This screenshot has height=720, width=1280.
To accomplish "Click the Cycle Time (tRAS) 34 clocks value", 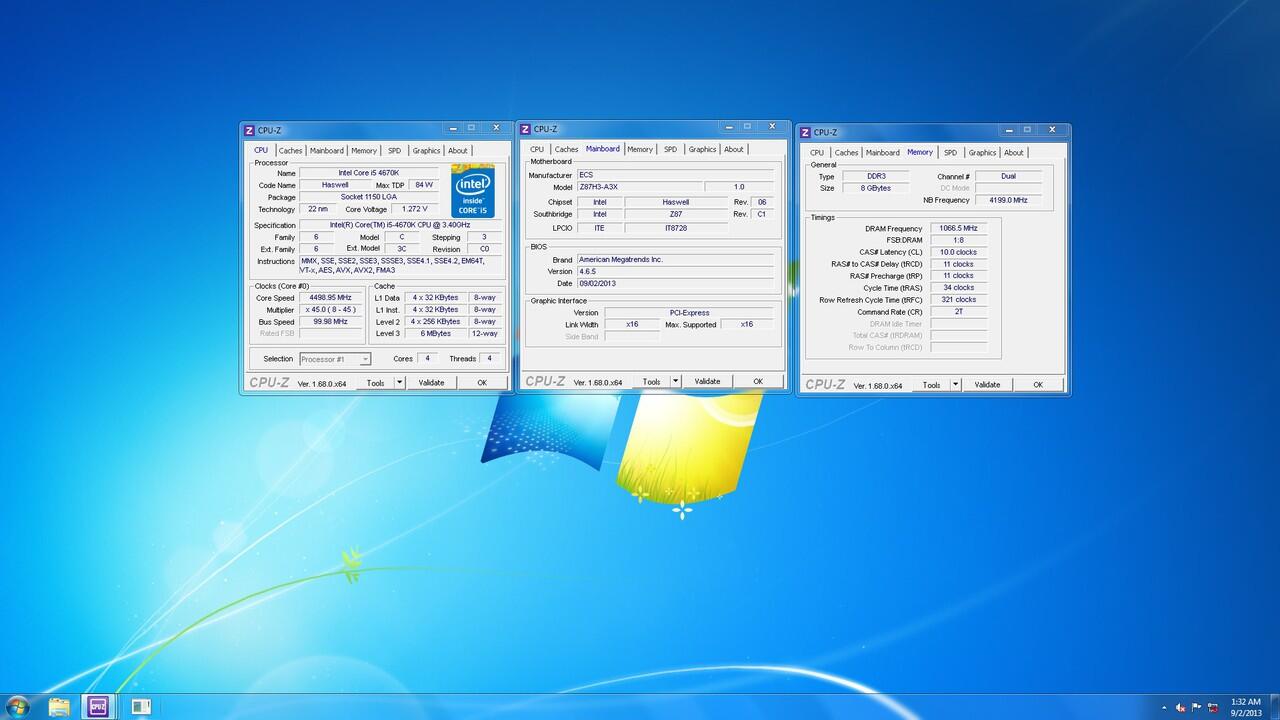I will [958, 288].
